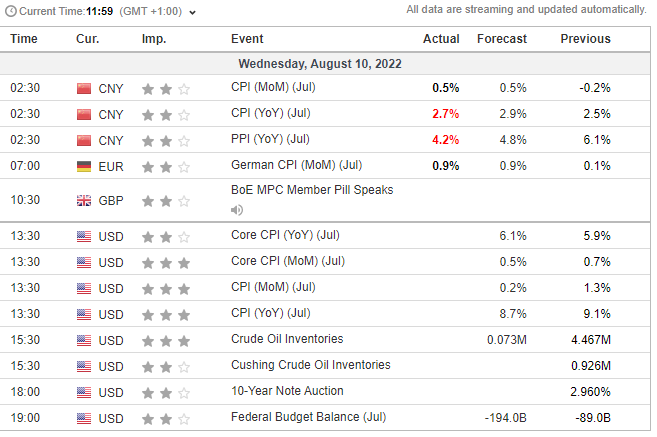Click the US flag in Crude Oil Inventories row
Screen dimensions: 657x437
[x=84, y=339]
